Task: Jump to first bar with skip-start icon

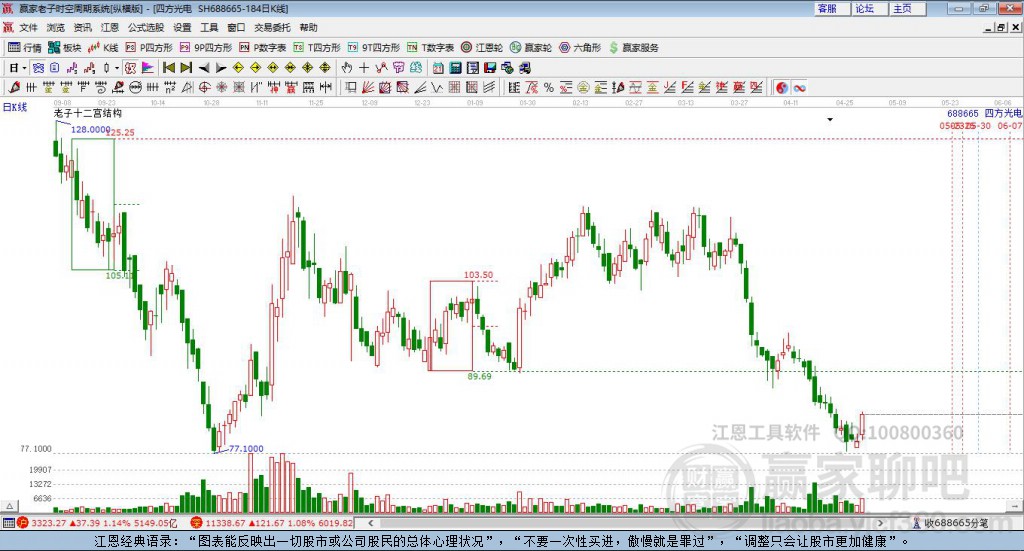Action: (168, 68)
